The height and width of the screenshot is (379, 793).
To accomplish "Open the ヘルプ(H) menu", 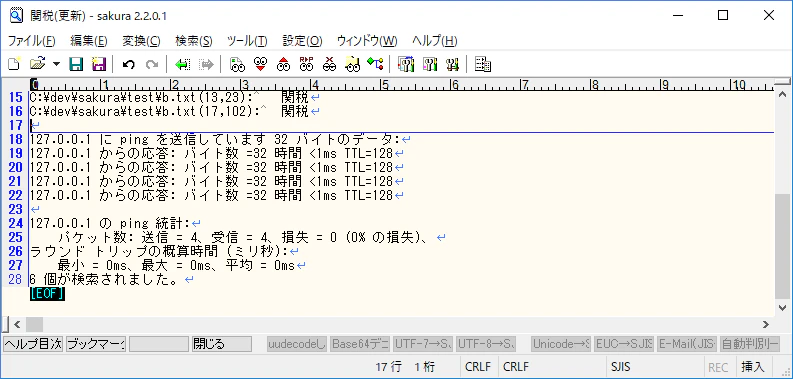I will click(x=435, y=41).
